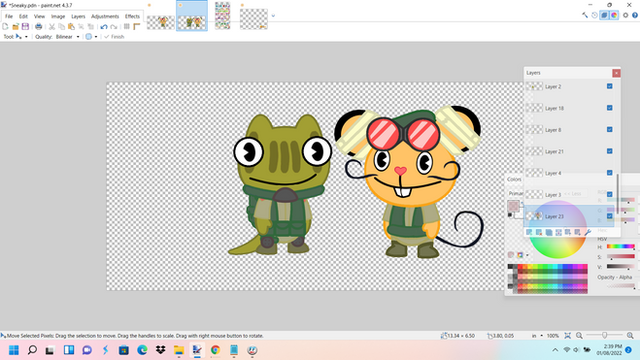The height and width of the screenshot is (360, 640).
Task: Click the Move Layer Down icon
Action: click(578, 232)
